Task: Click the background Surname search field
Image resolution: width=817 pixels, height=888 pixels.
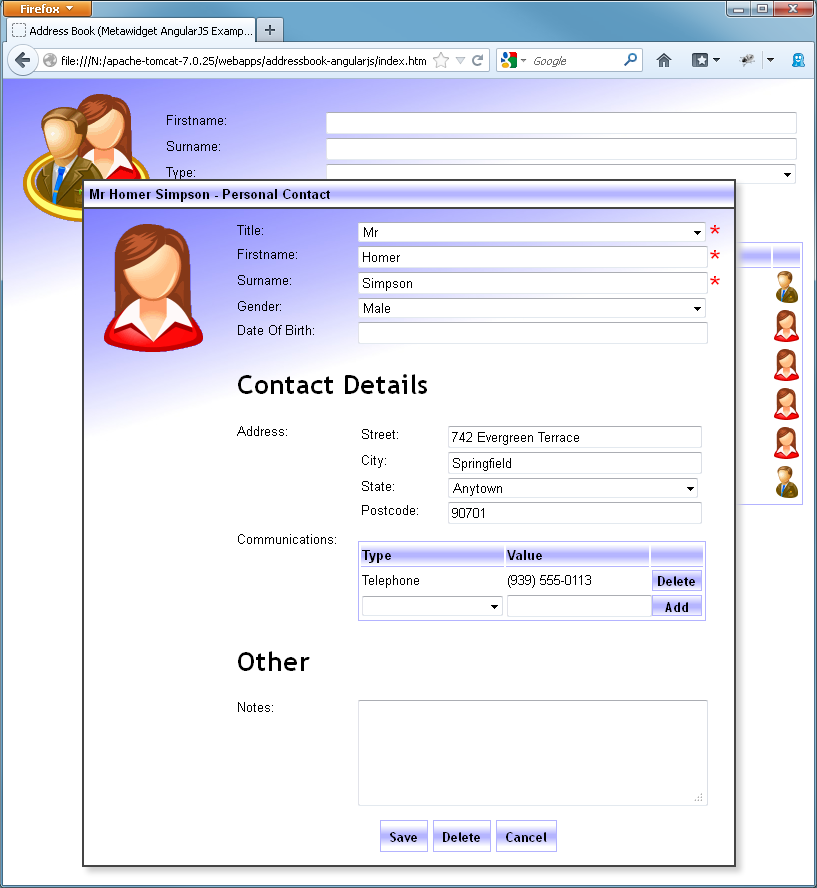Action: (x=561, y=149)
